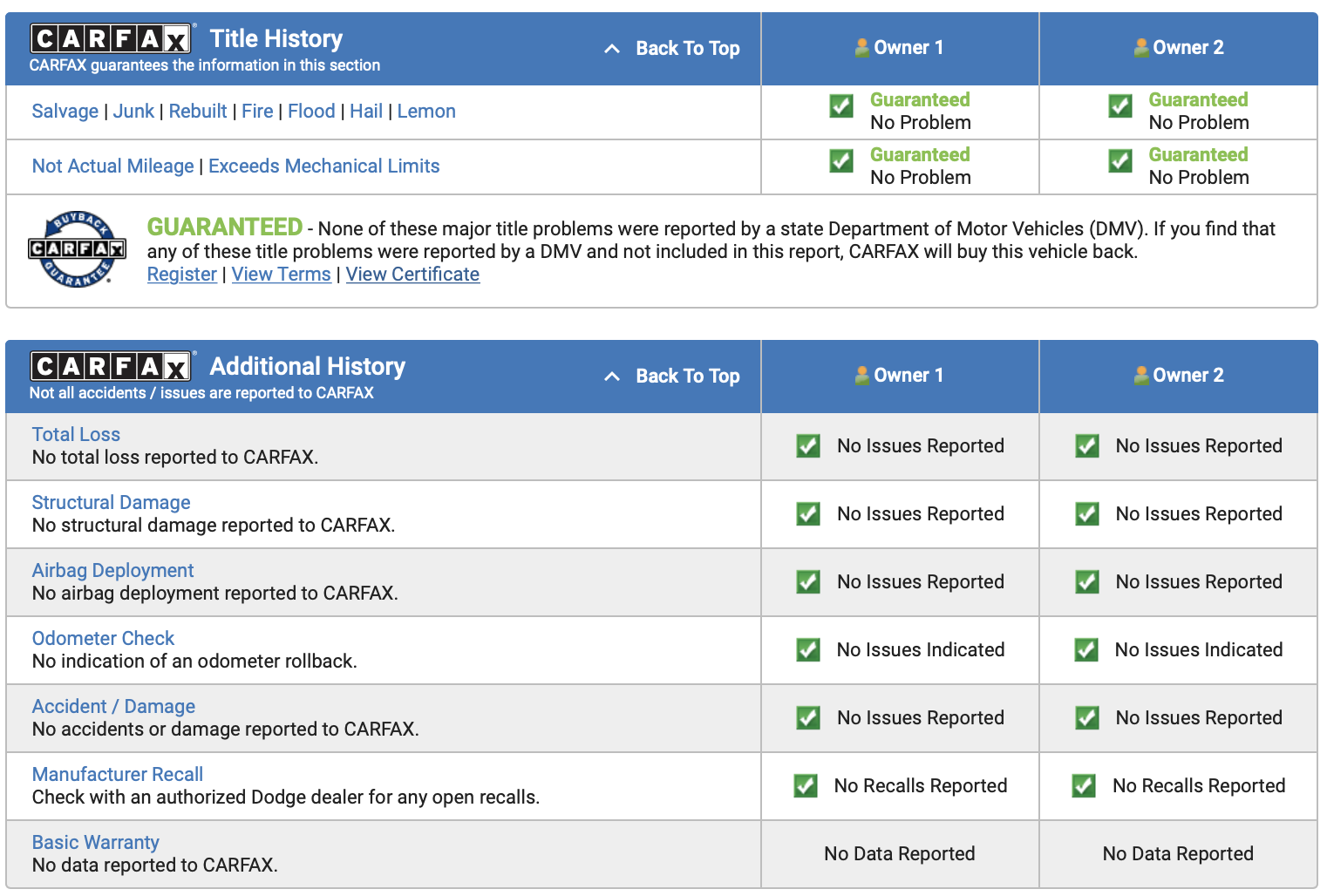The height and width of the screenshot is (896, 1327).
Task: Open the Lemon title definition link
Action: [x=426, y=112]
